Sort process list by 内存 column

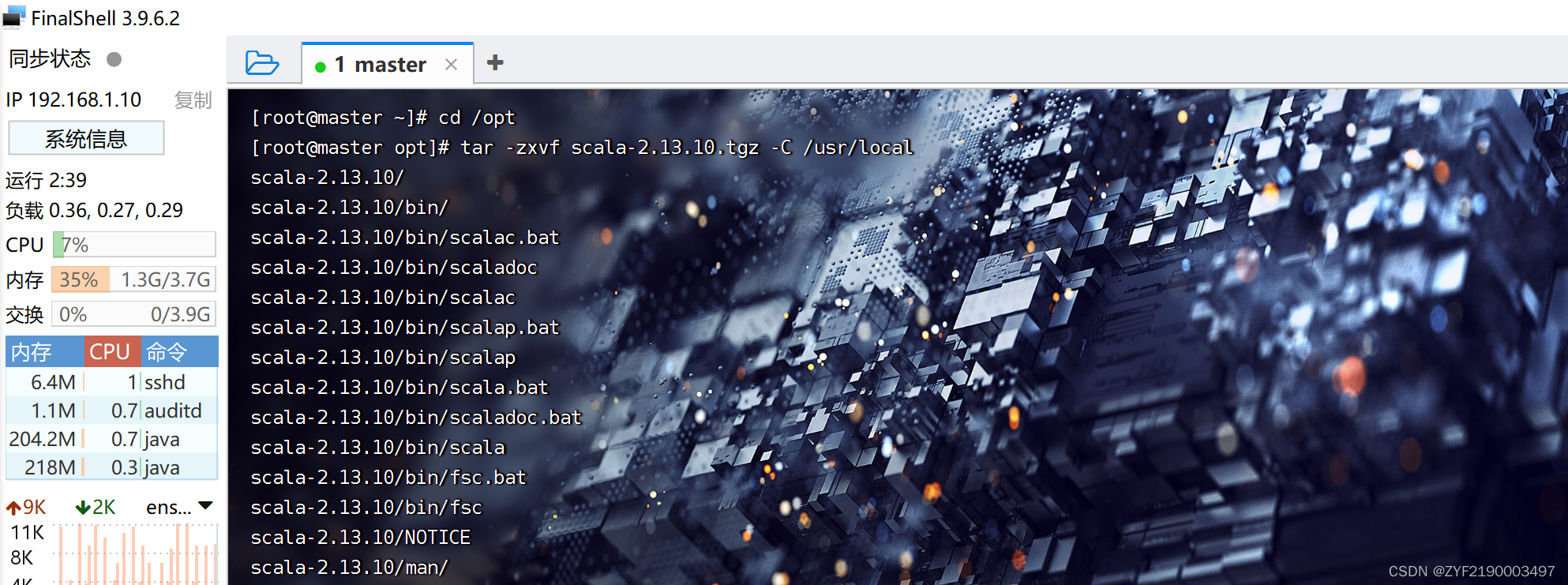pyautogui.click(x=45, y=351)
